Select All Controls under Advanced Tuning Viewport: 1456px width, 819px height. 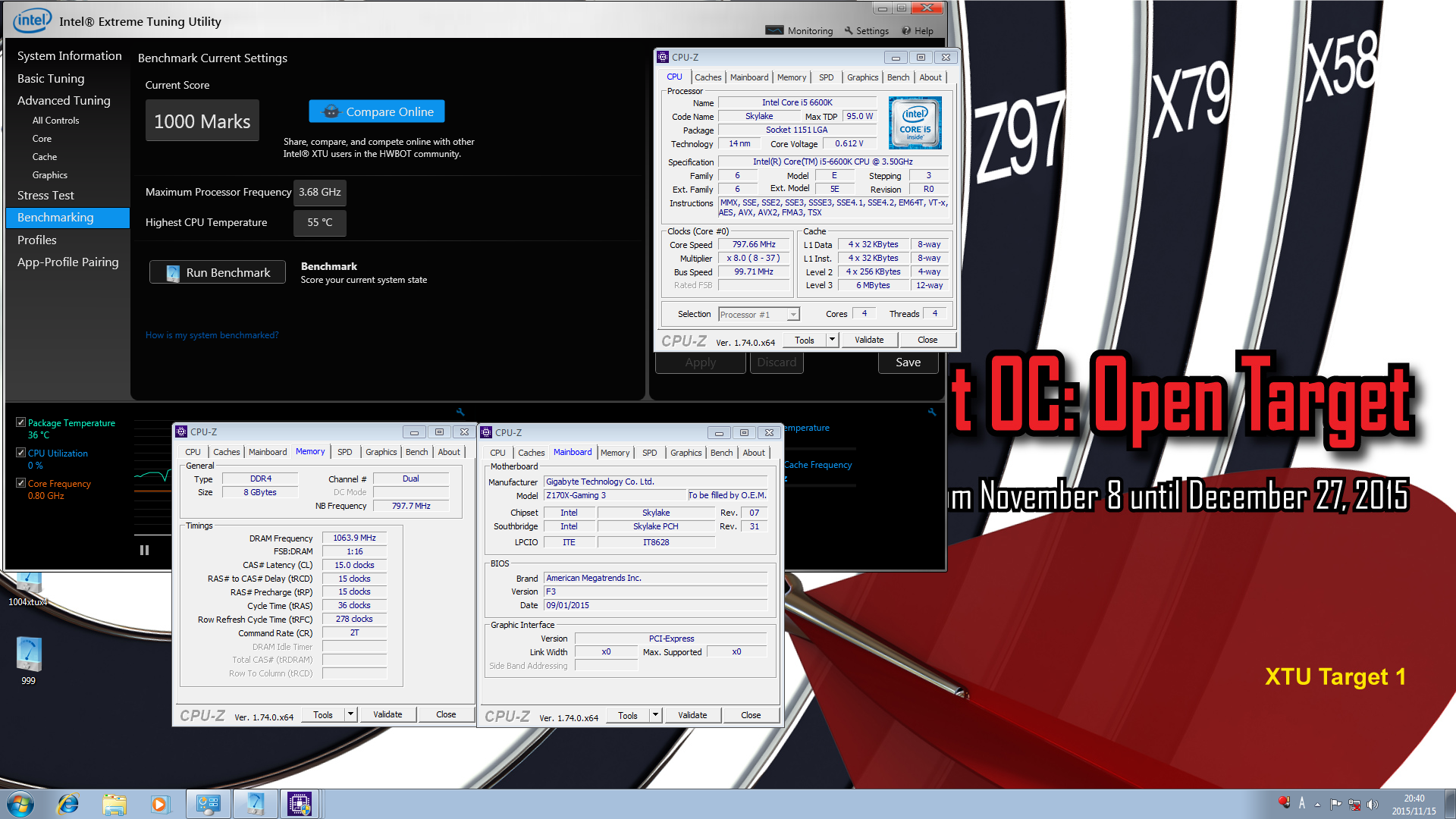tap(55, 121)
